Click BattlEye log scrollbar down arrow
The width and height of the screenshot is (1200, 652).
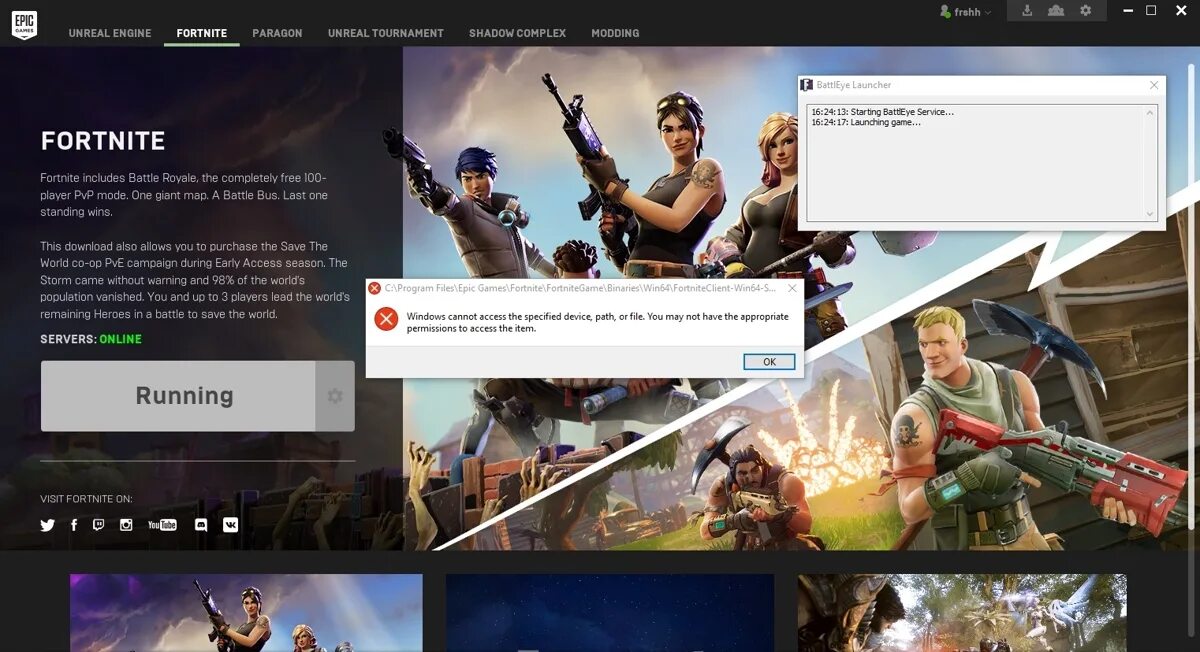coord(1150,213)
